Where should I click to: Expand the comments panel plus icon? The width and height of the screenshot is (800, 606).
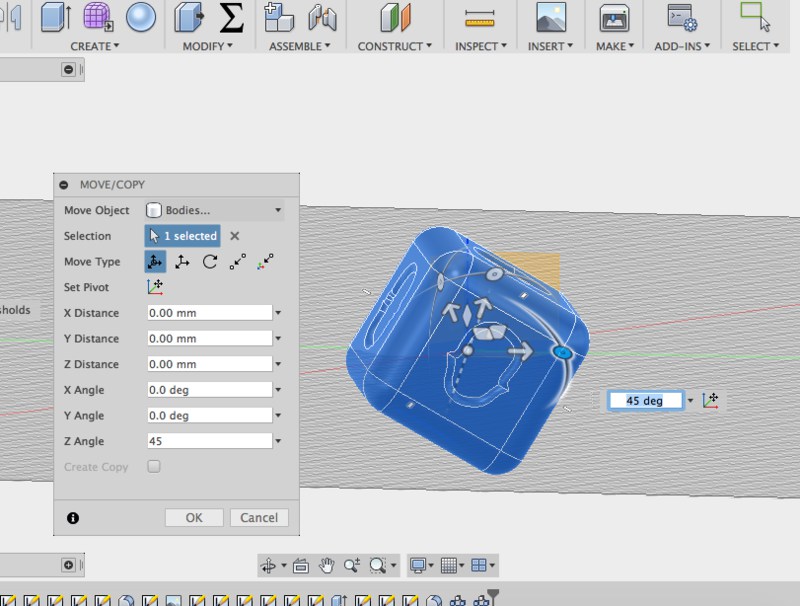68,565
